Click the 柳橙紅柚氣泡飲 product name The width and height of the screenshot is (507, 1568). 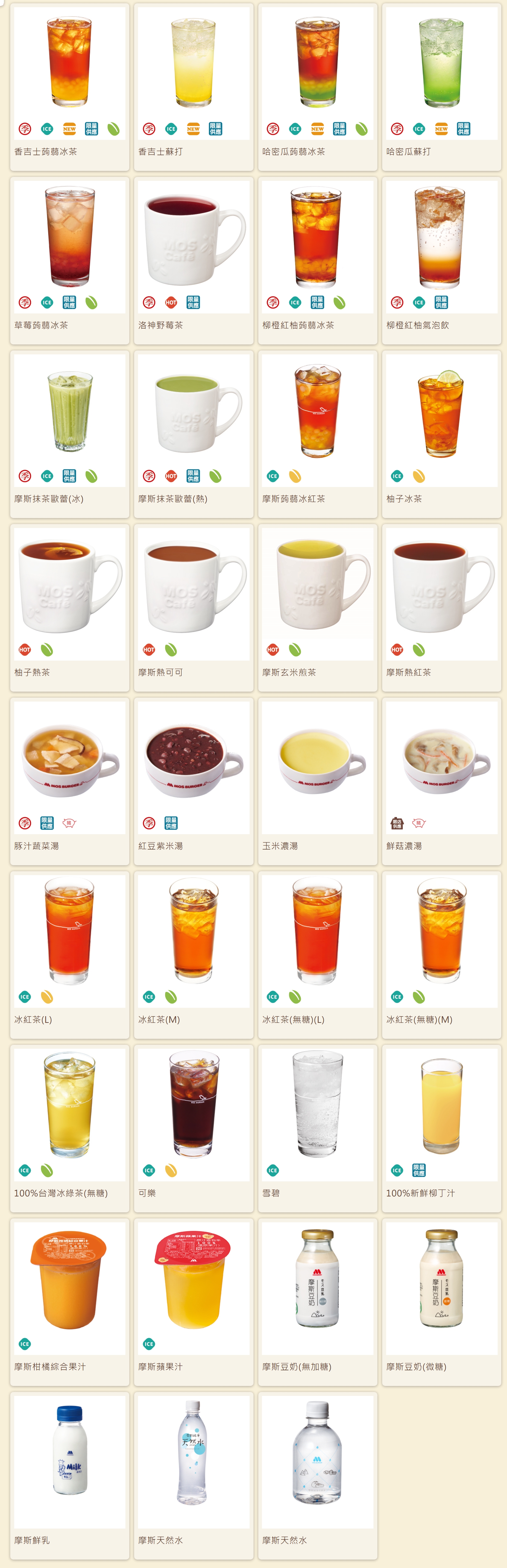pyautogui.click(x=417, y=325)
